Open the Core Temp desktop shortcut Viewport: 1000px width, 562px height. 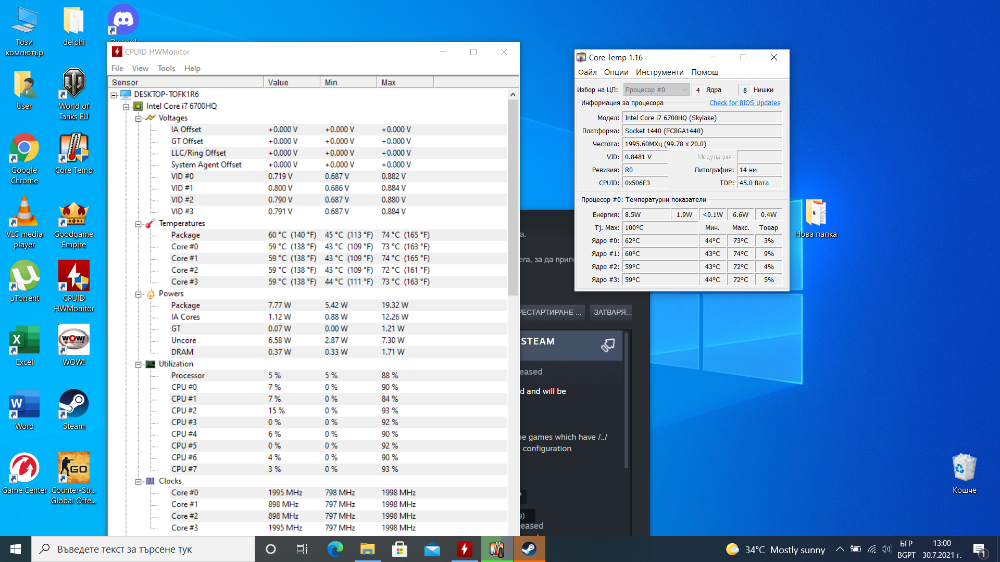click(x=73, y=154)
